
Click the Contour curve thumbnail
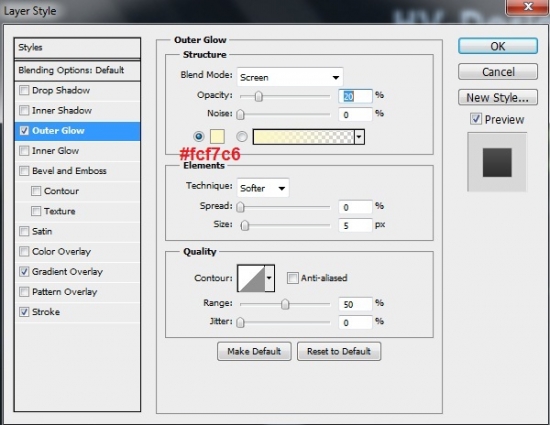tap(251, 278)
